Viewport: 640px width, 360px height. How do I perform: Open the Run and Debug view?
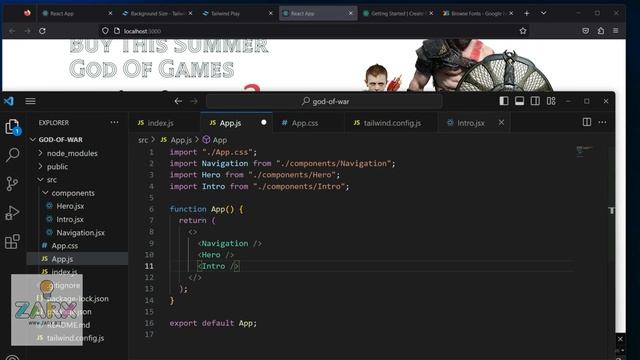tap(12, 213)
